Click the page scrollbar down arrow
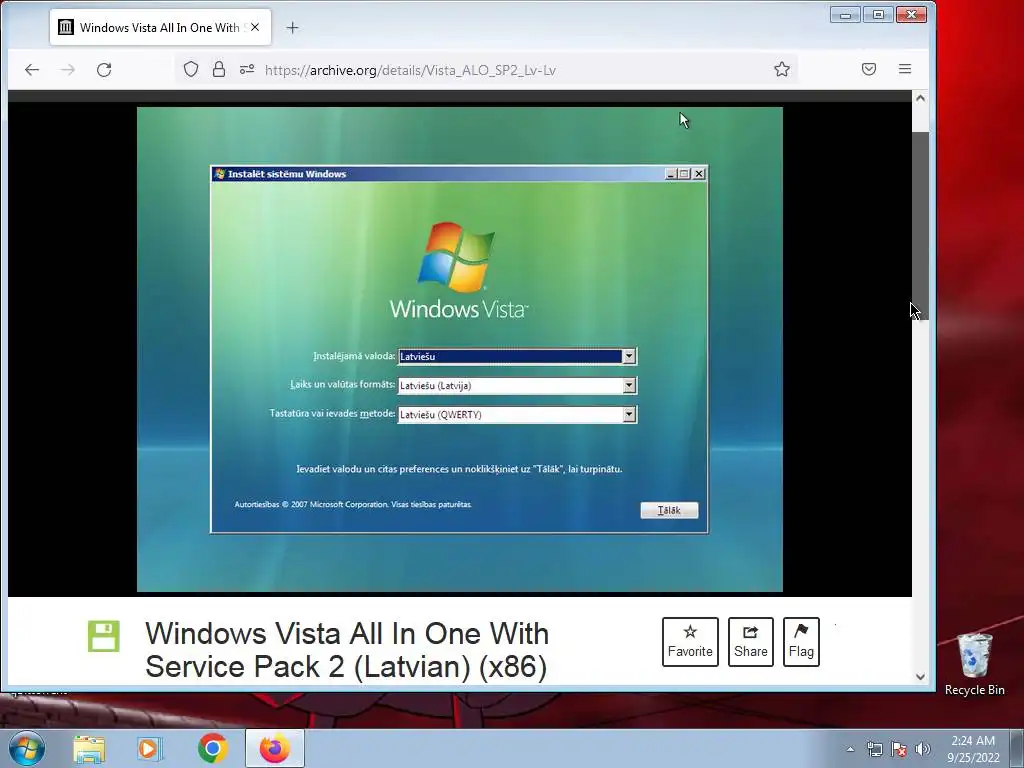The image size is (1024, 768). [920, 677]
